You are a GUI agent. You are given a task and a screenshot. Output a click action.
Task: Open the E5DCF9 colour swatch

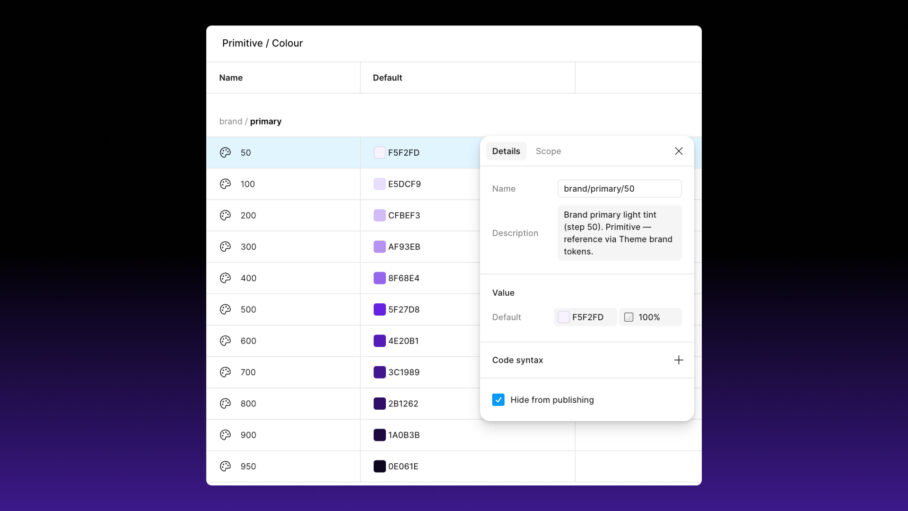click(379, 184)
